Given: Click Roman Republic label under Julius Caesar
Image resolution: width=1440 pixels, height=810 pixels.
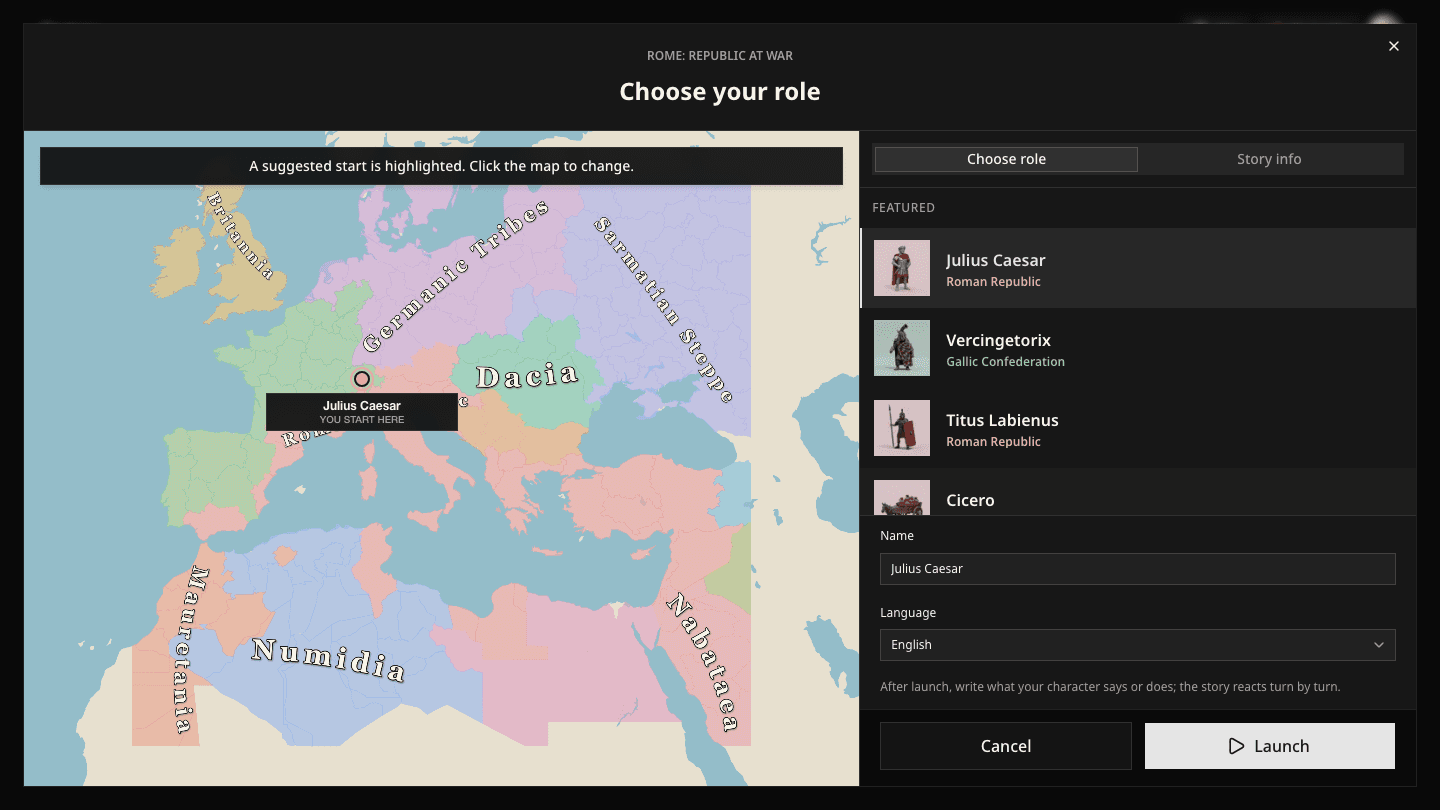Looking at the screenshot, I should 993,282.
